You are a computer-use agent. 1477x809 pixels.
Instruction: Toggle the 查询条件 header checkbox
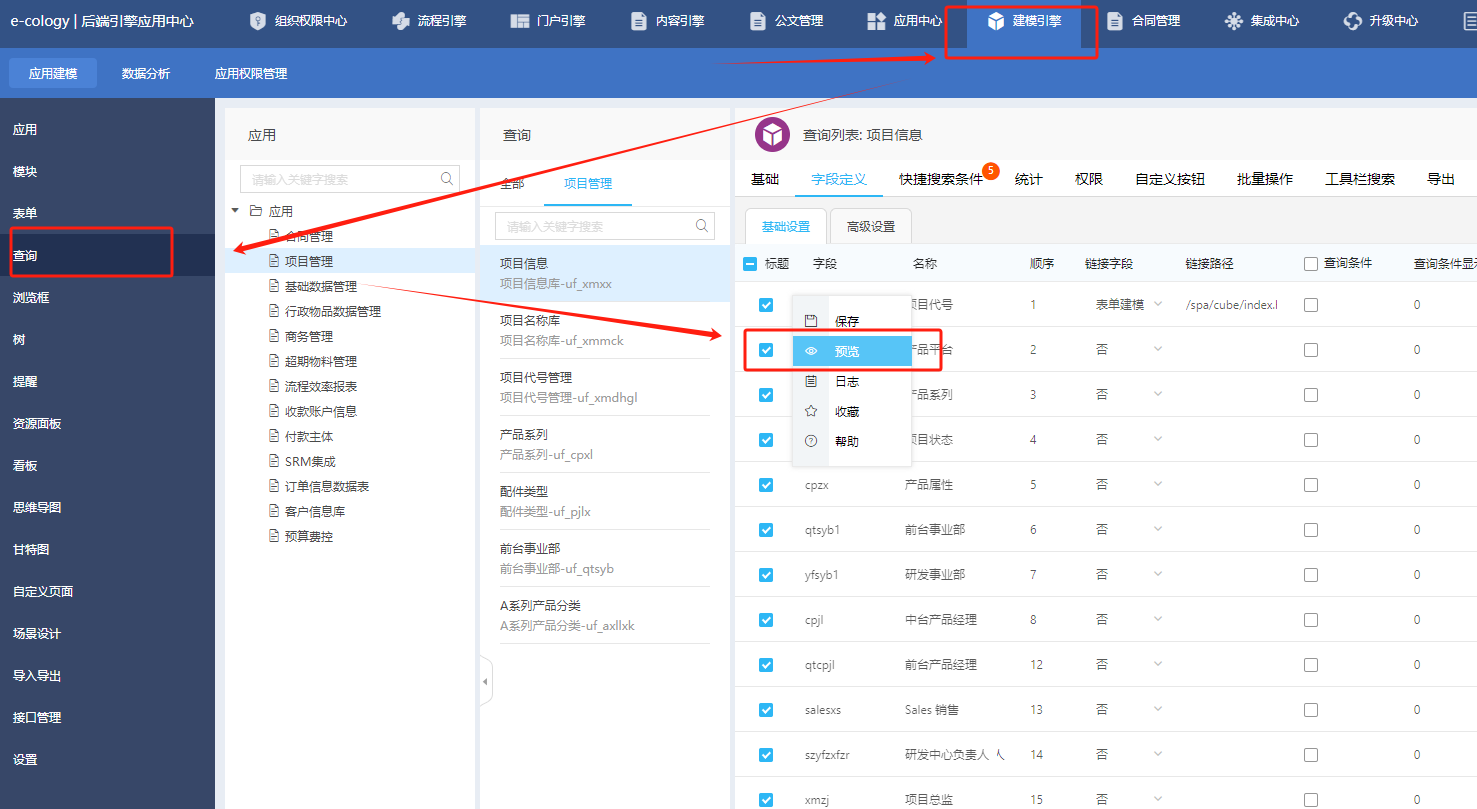[1311, 264]
